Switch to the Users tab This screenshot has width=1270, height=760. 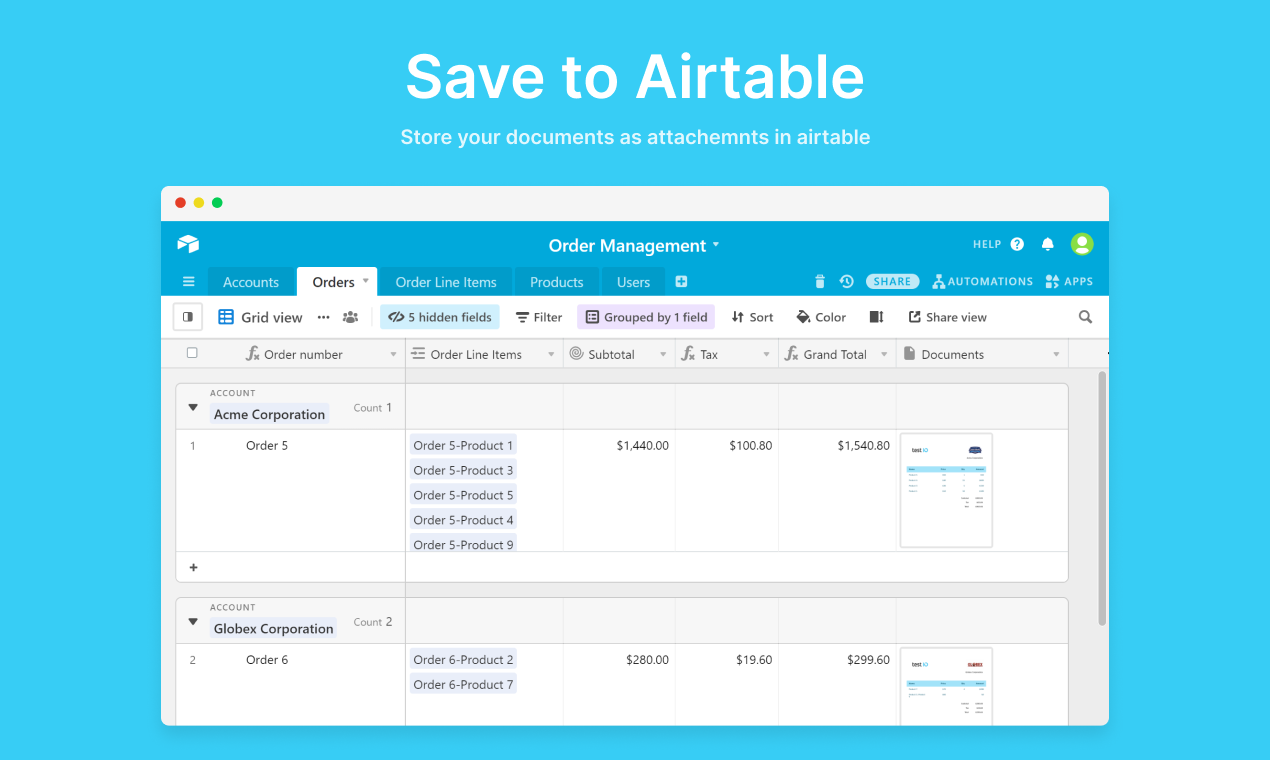tap(633, 282)
